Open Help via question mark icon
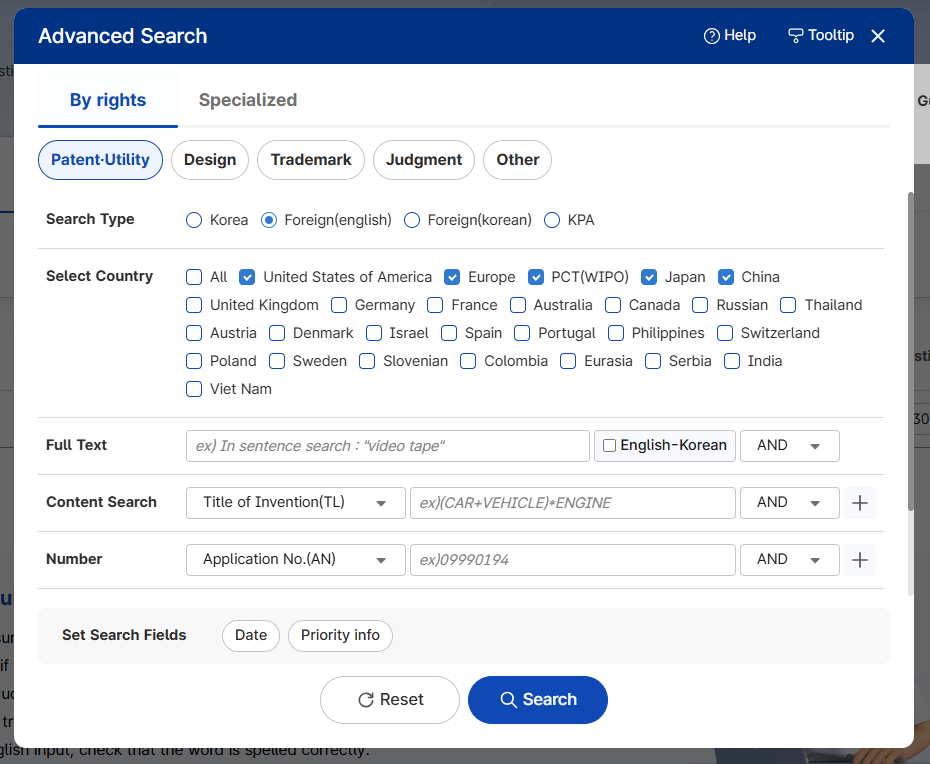Screen dimensions: 930x764 (712, 36)
